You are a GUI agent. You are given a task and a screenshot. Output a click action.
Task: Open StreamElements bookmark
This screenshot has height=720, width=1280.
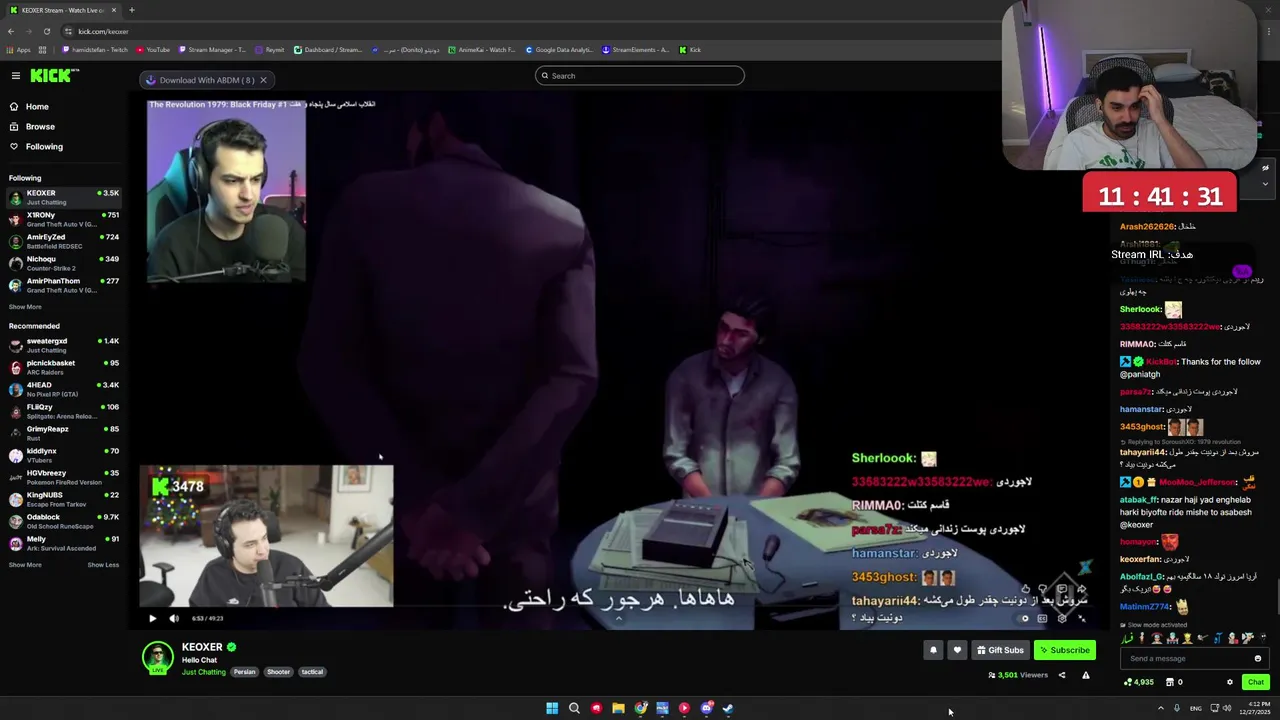point(635,50)
